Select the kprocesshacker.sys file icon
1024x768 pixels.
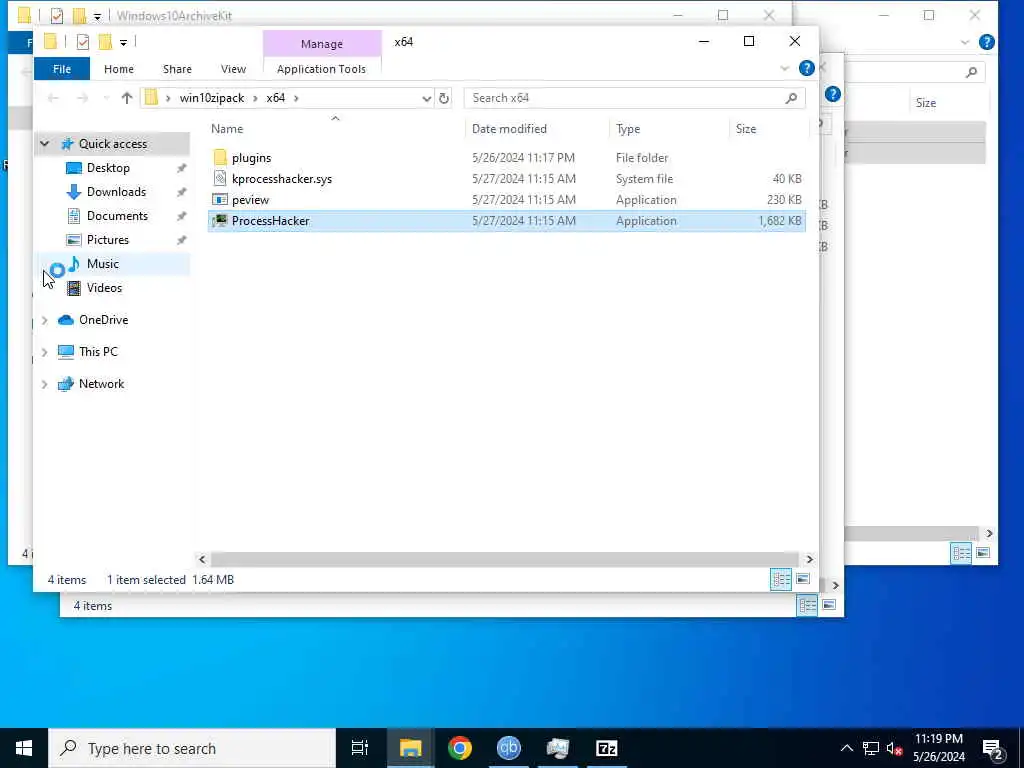[220, 178]
